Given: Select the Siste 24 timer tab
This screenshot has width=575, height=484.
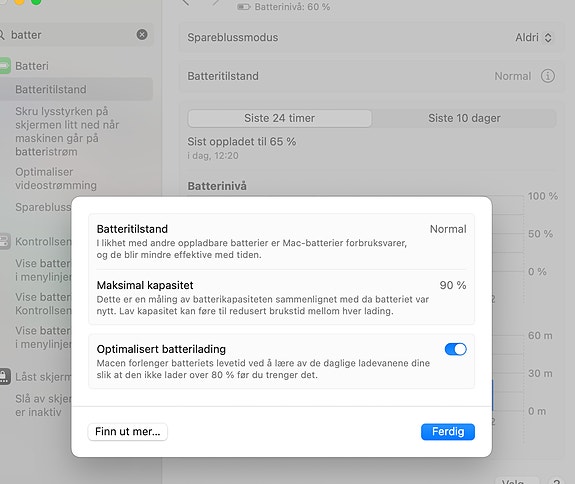Looking at the screenshot, I should click(279, 118).
